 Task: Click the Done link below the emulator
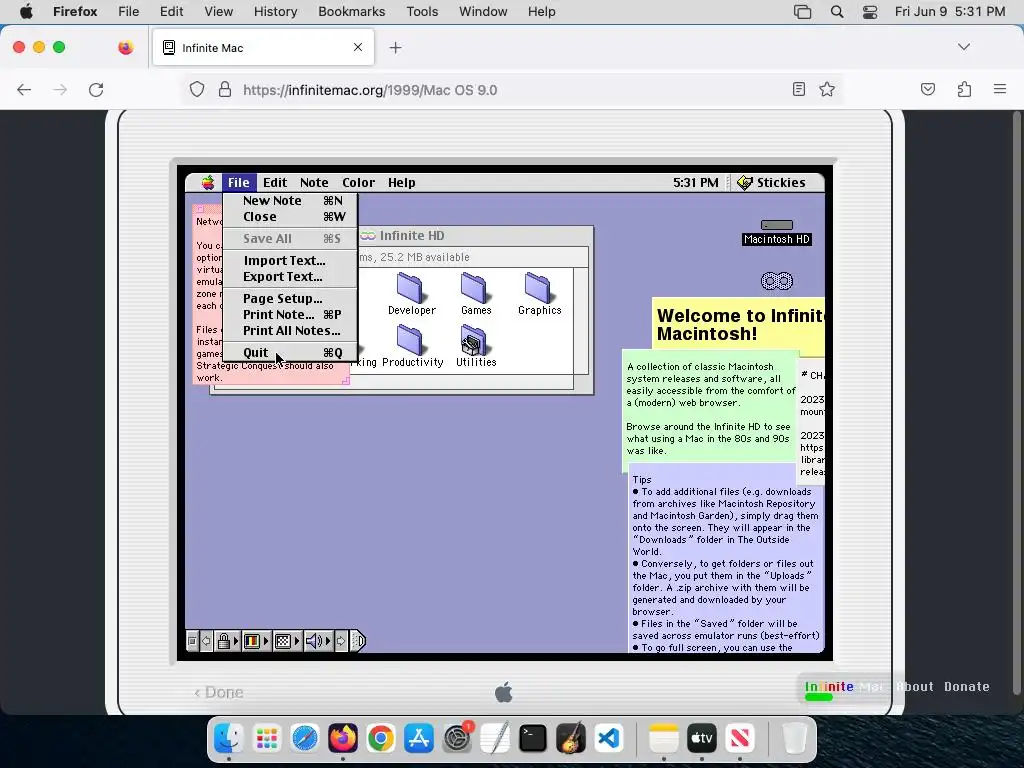point(219,692)
